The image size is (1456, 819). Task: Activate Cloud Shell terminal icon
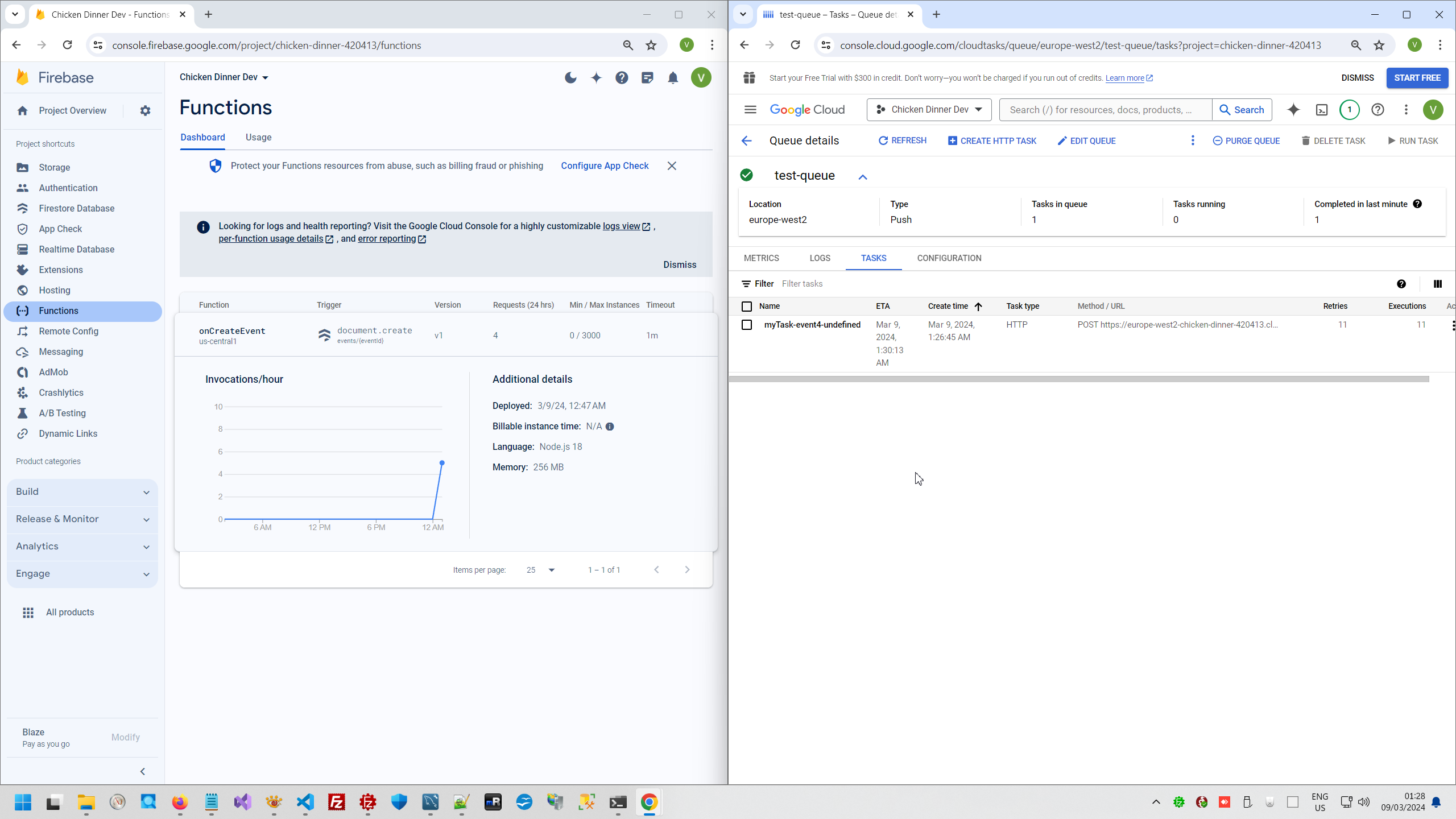(1322, 110)
